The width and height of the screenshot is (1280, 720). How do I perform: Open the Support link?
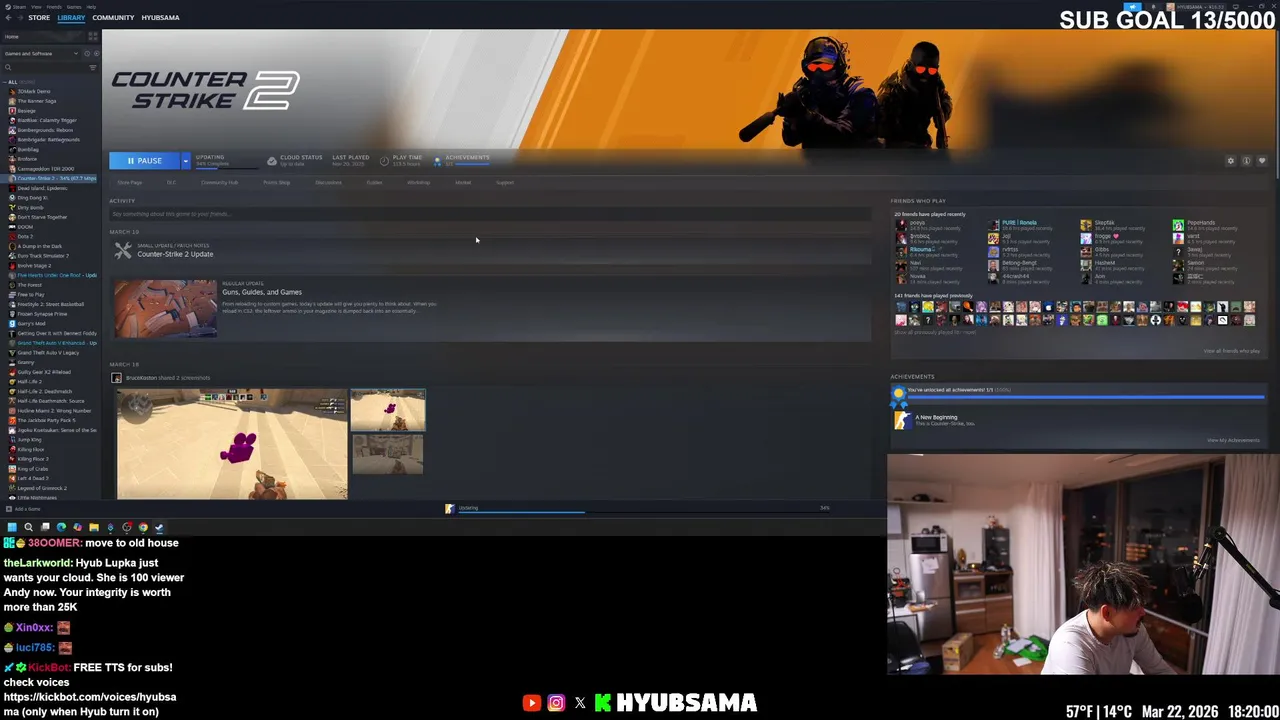(x=505, y=183)
